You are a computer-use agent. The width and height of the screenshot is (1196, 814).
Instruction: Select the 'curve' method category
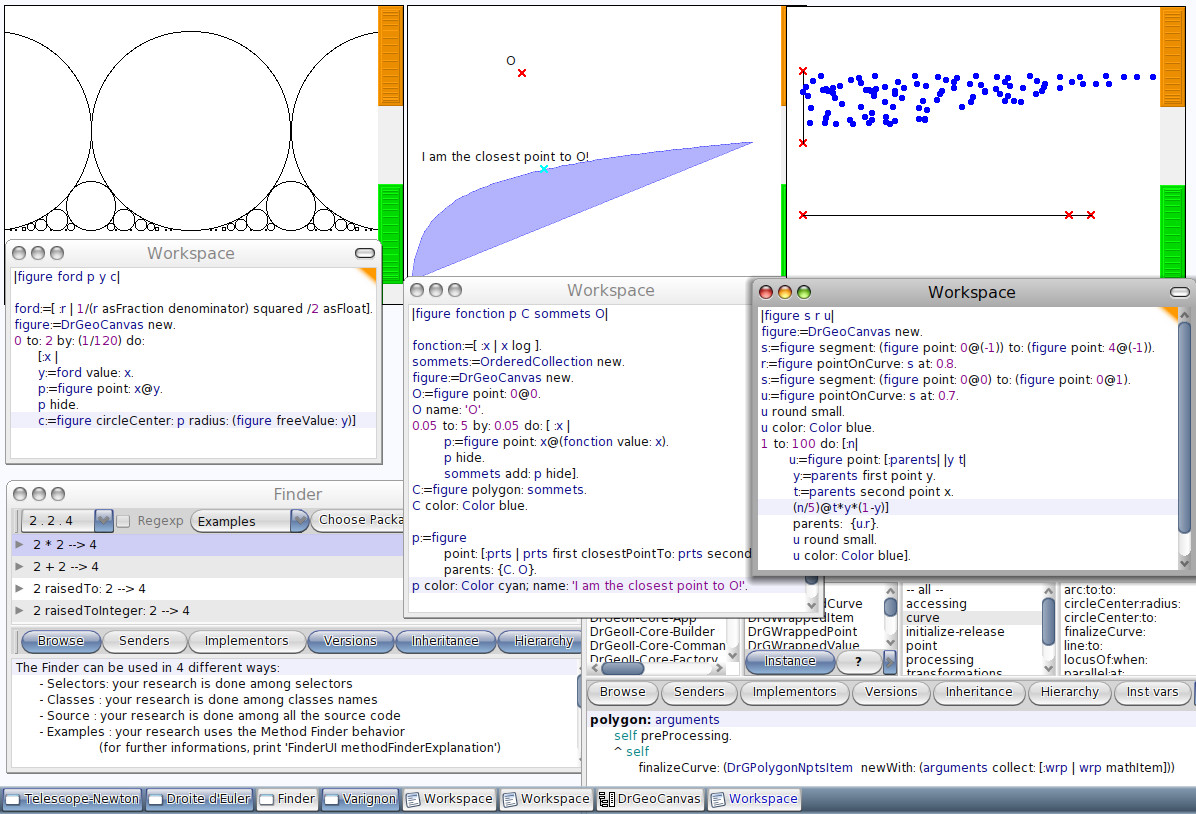click(x=922, y=618)
